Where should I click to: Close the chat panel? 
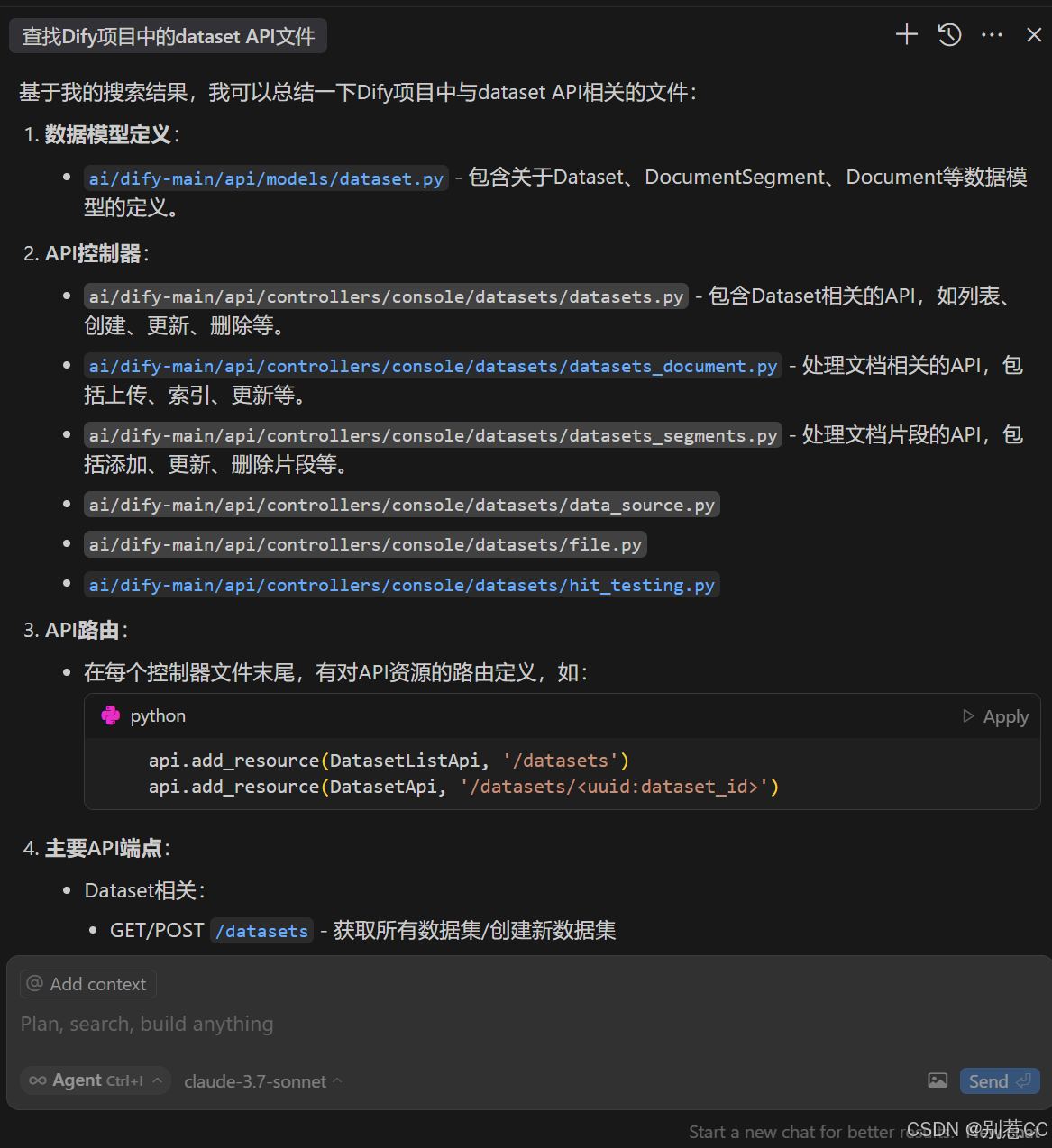1034,35
